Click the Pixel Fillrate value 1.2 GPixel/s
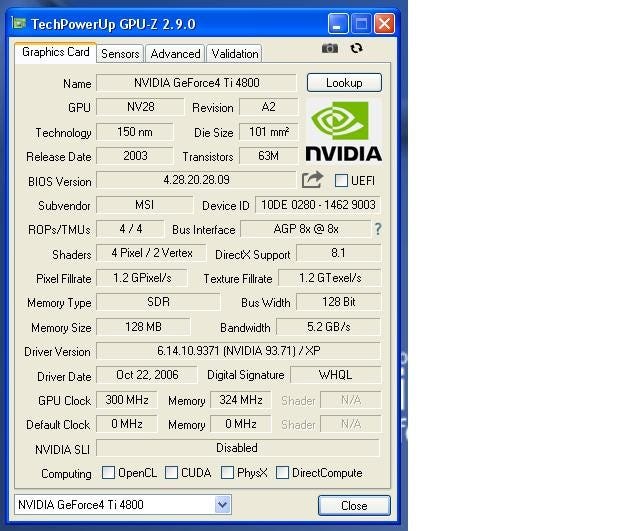640x531 pixels. coord(142,278)
